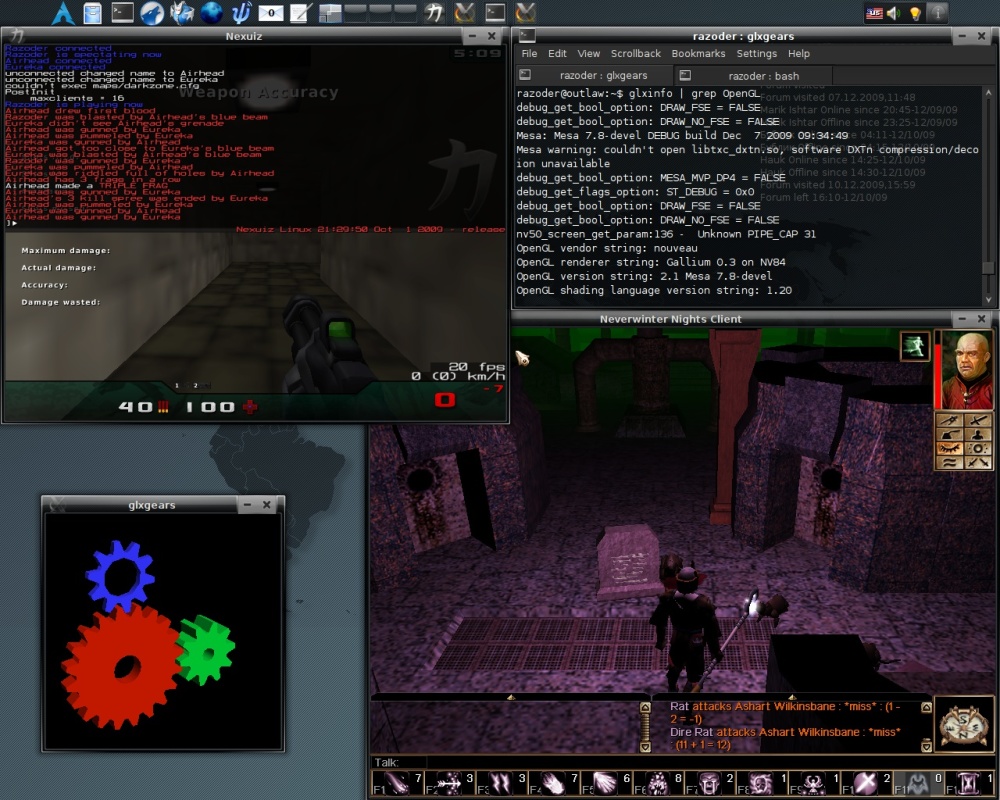The height and width of the screenshot is (800, 1000).
Task: Open the Bookmarks menu in Konsole
Action: pos(698,54)
